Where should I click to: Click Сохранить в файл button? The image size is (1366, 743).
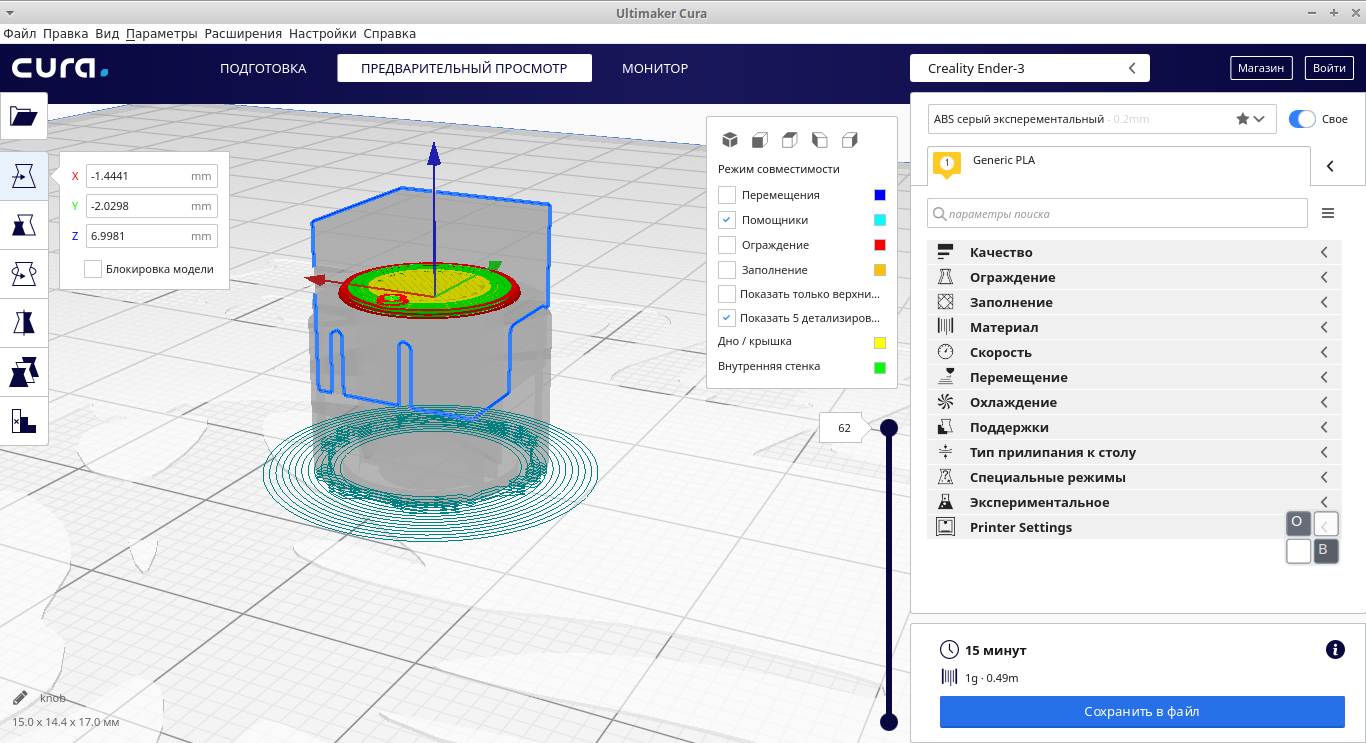tap(1142, 712)
